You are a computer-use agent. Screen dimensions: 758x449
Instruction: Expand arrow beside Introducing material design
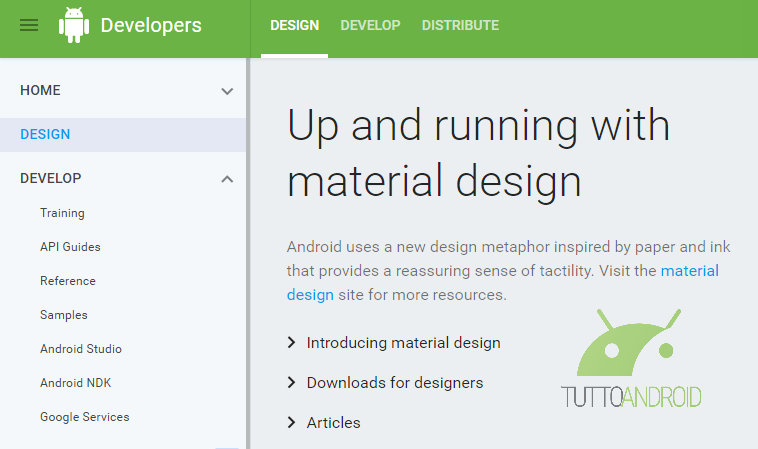coord(291,343)
